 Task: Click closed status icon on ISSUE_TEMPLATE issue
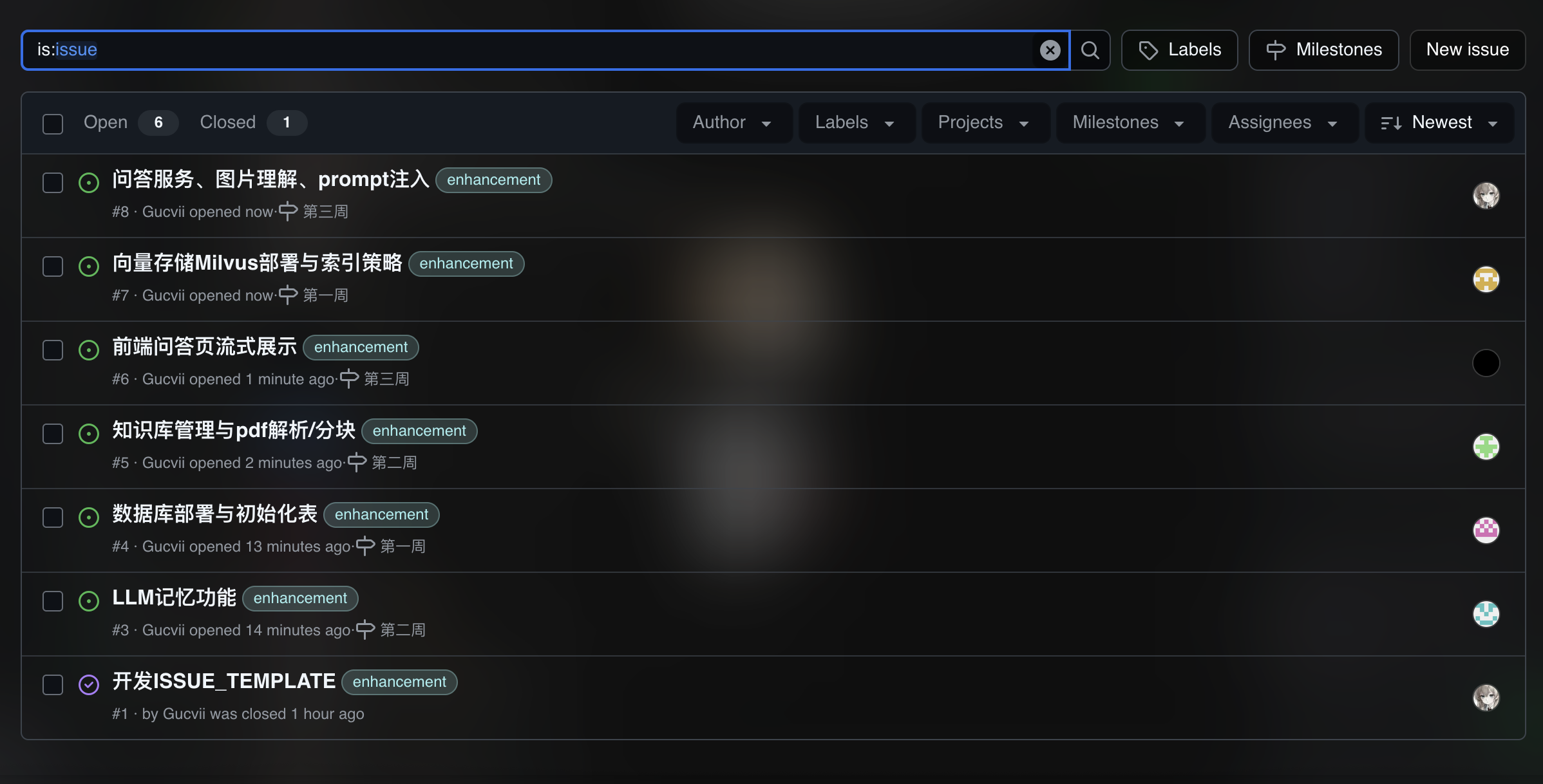tap(89, 684)
